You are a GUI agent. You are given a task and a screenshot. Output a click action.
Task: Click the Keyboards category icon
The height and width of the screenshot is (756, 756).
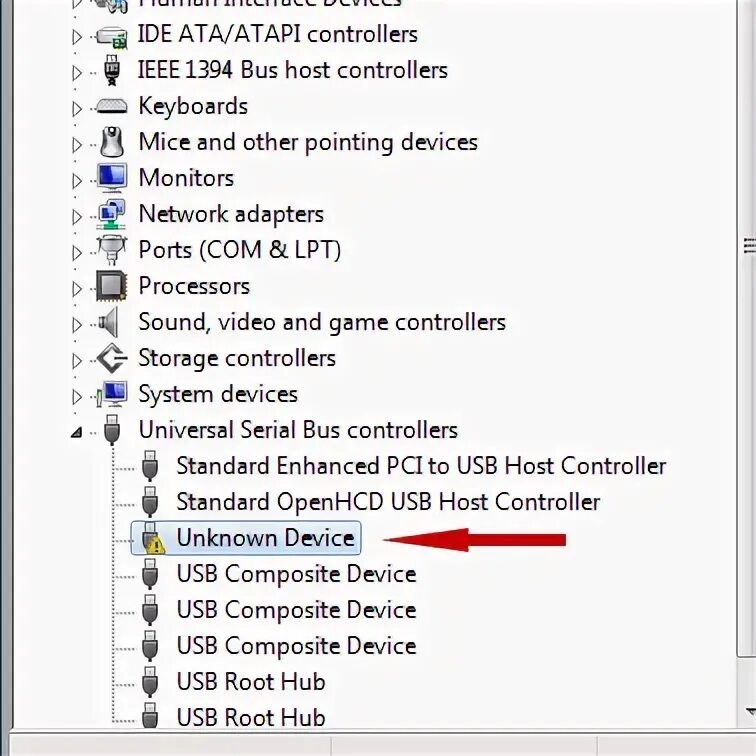pyautogui.click(x=111, y=106)
